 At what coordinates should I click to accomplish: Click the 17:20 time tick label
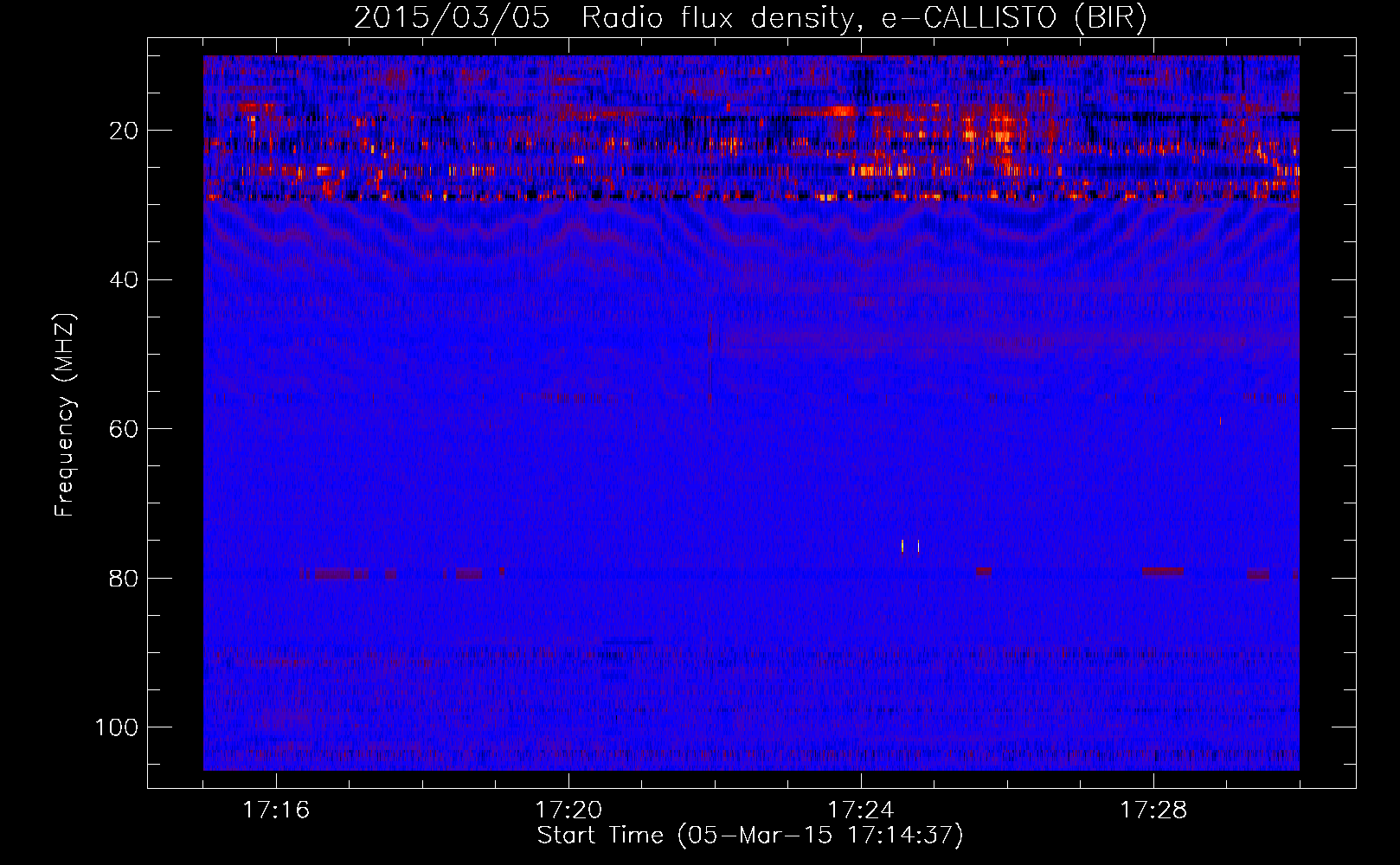click(x=568, y=811)
